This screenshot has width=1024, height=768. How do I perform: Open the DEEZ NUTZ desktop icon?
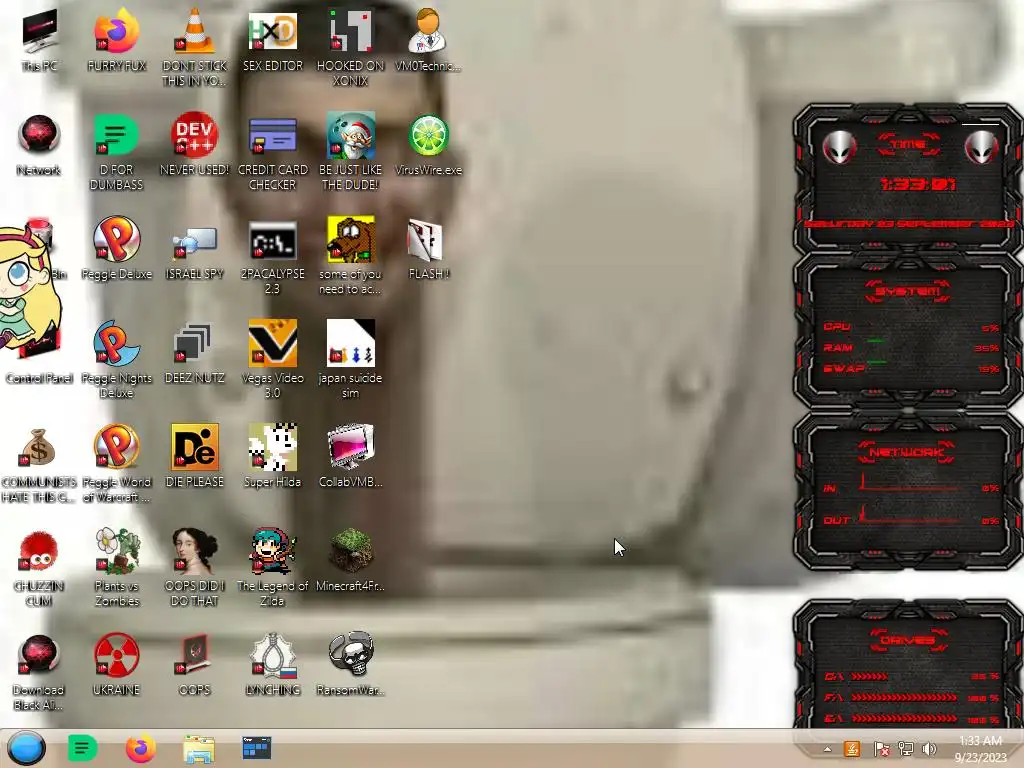point(194,353)
